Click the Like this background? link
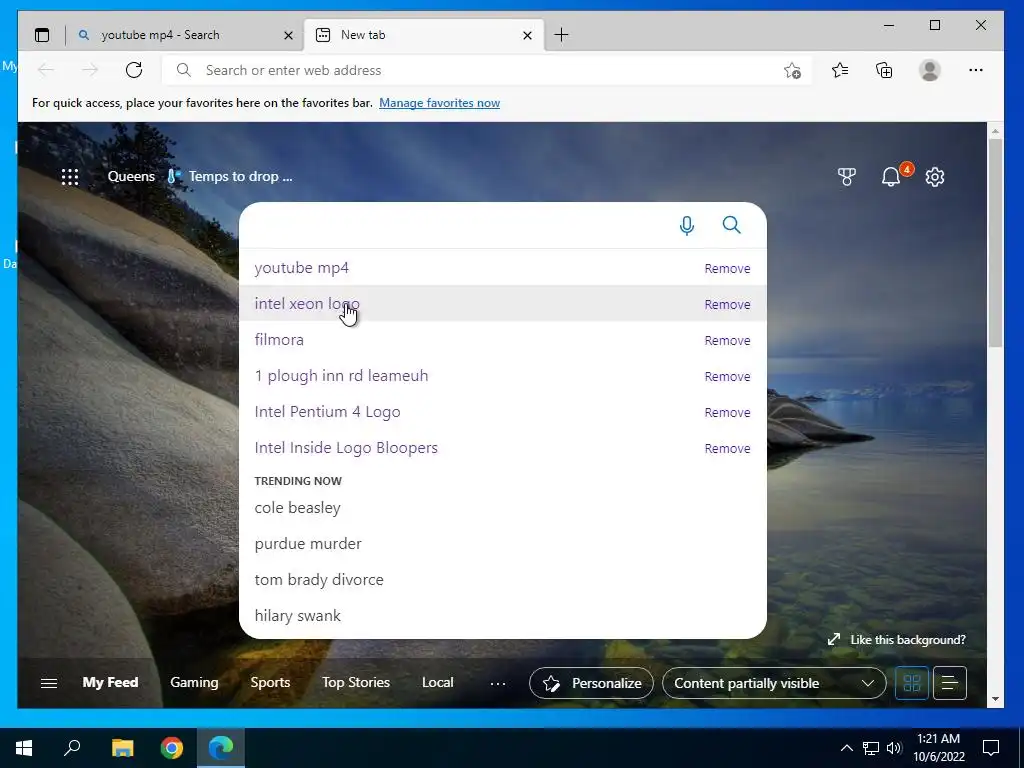Viewport: 1024px width, 768px height. (x=897, y=640)
